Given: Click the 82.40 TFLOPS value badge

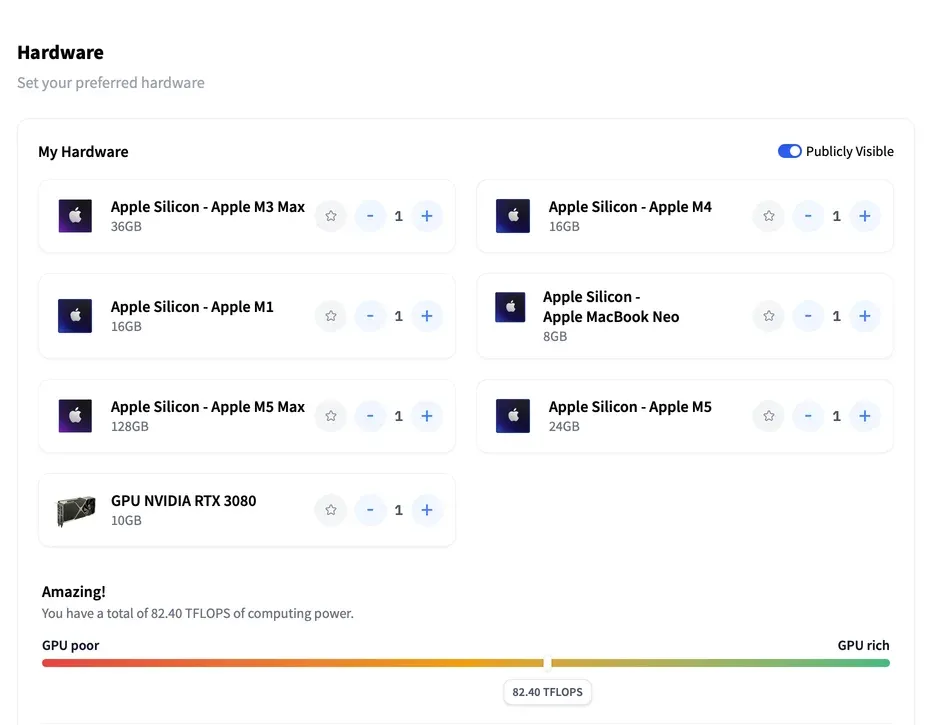Looking at the screenshot, I should [x=548, y=692].
